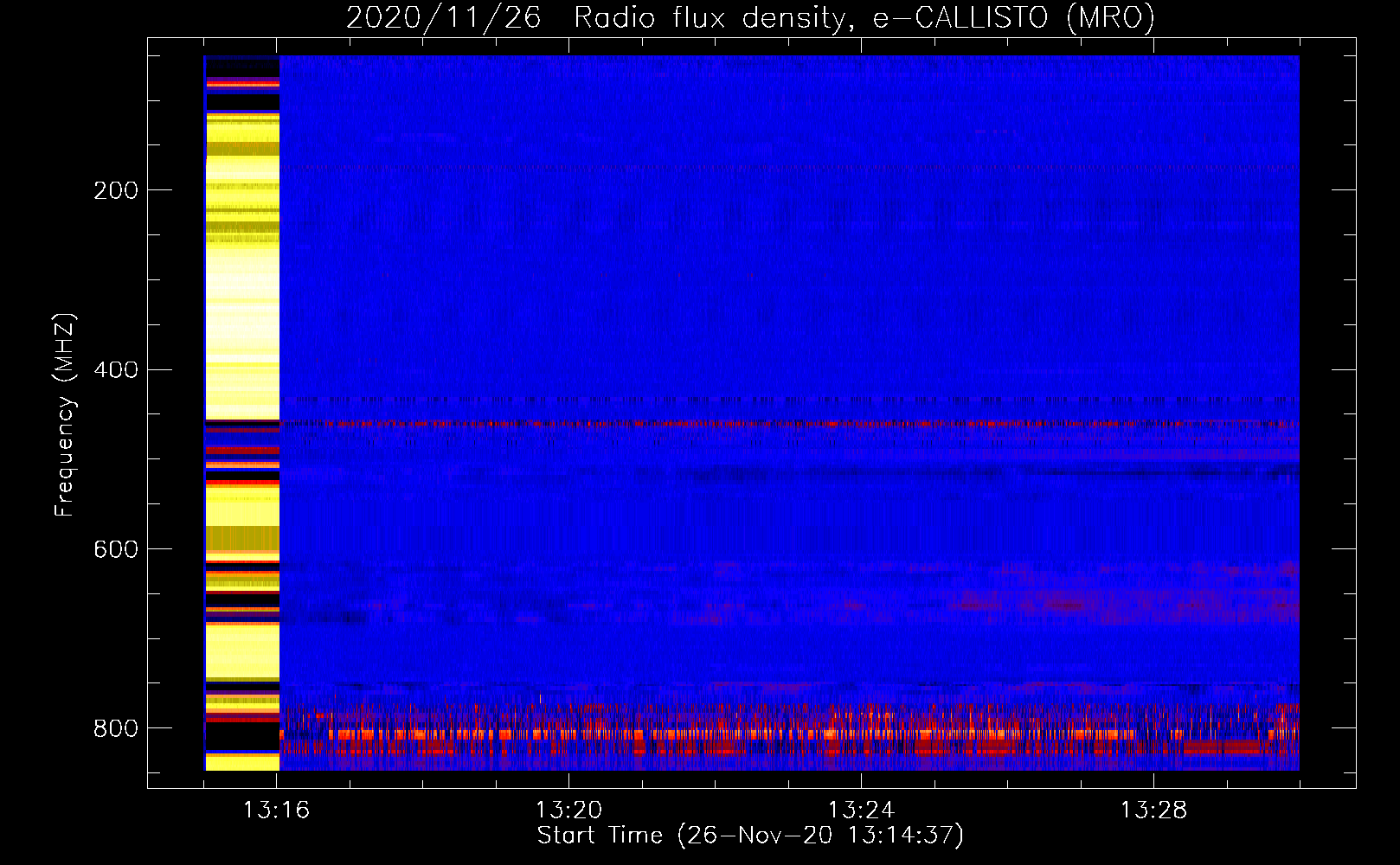
Task: Click the "13:20" time tick label
Action: 568,811
